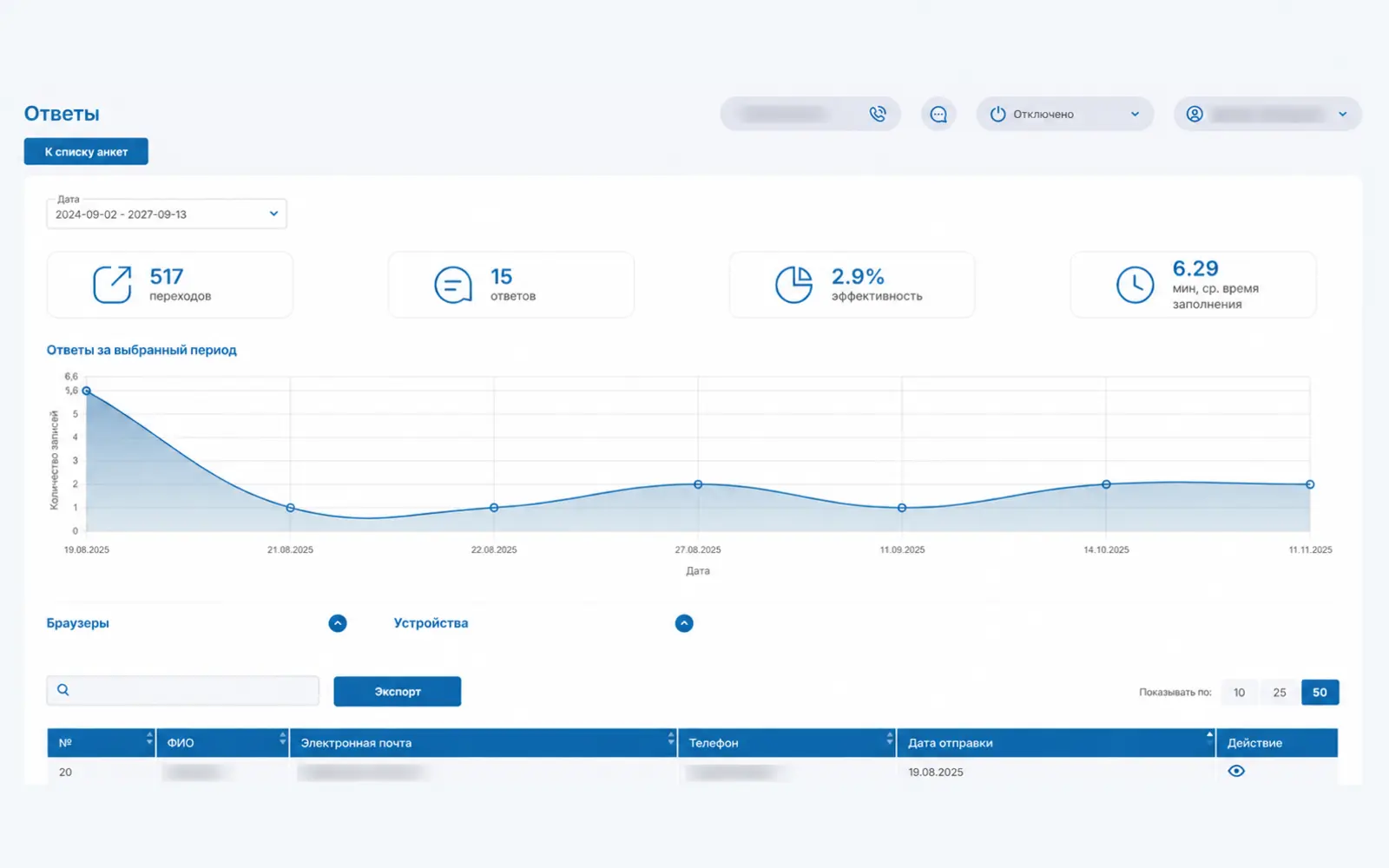Screen dimensions: 1389x868
Task: Click the Экспорт button
Action: pyautogui.click(x=398, y=691)
